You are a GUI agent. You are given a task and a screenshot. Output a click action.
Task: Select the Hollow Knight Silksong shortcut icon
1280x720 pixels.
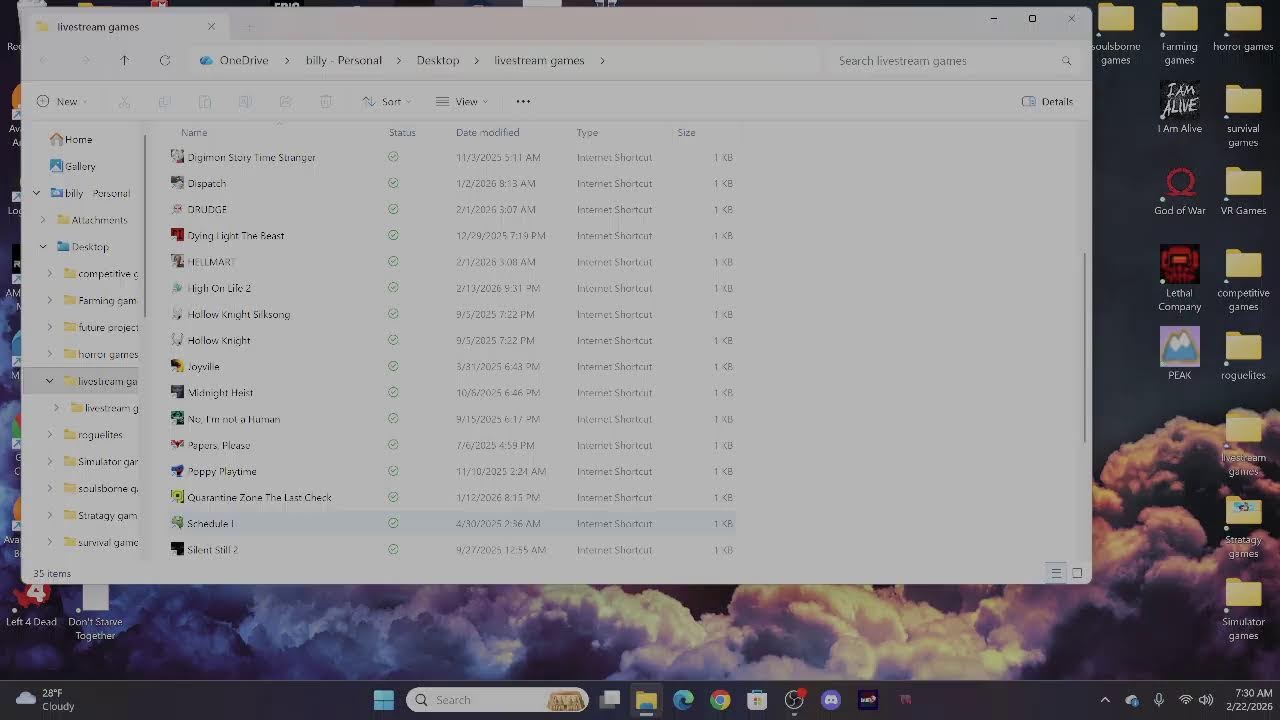pos(177,314)
